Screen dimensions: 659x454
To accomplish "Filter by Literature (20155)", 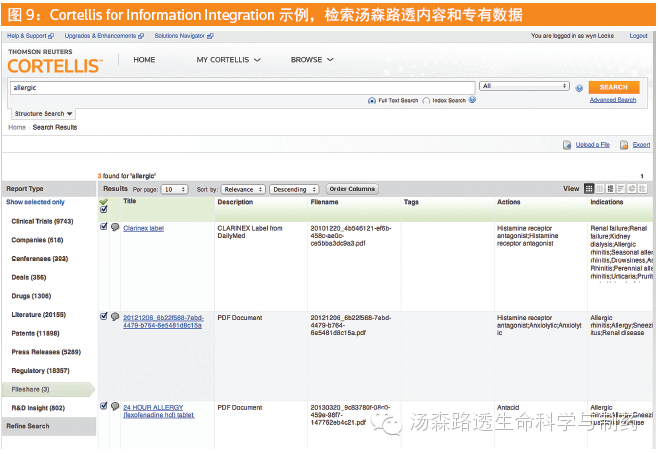I will pyautogui.click(x=39, y=314).
